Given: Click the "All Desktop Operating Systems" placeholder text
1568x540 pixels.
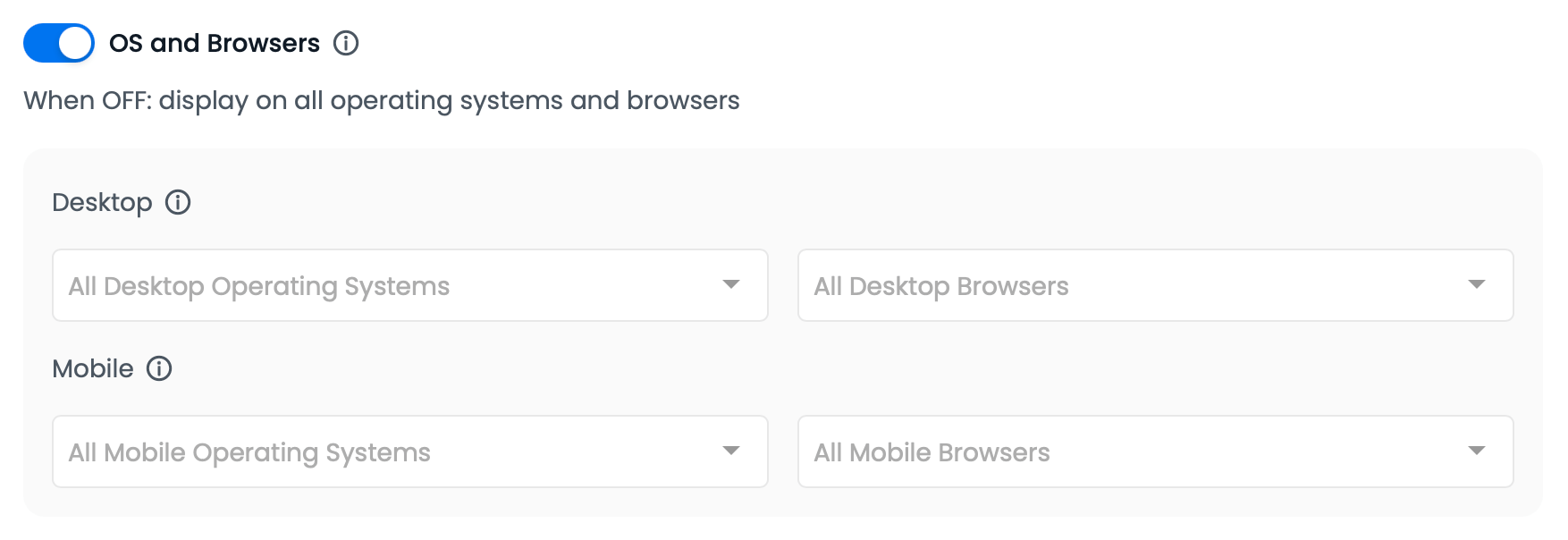Looking at the screenshot, I should (259, 286).
